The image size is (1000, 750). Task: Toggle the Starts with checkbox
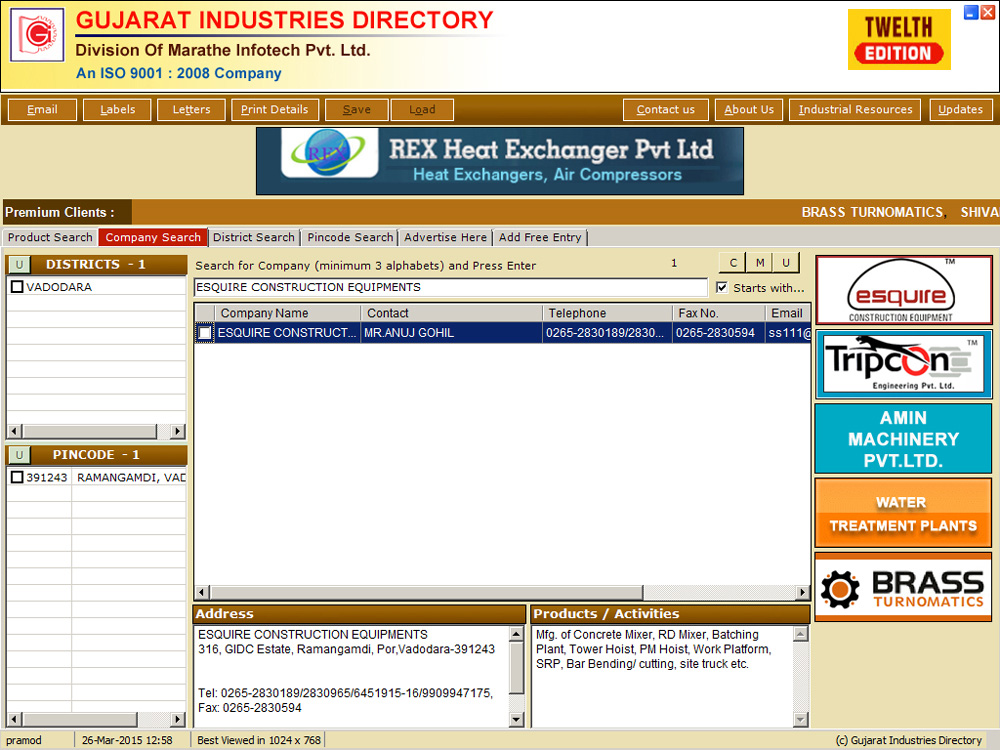pos(722,288)
